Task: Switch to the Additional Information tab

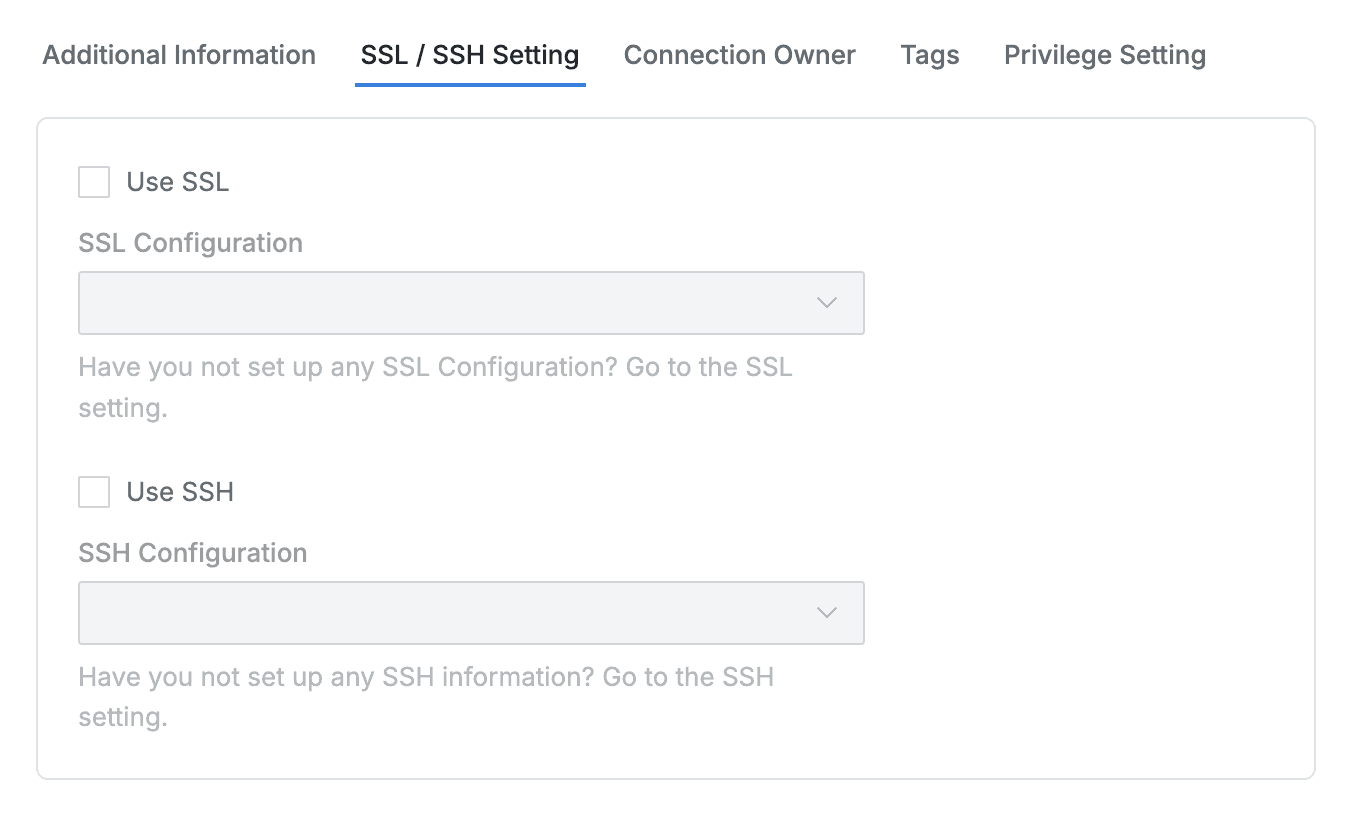Action: pos(178,55)
